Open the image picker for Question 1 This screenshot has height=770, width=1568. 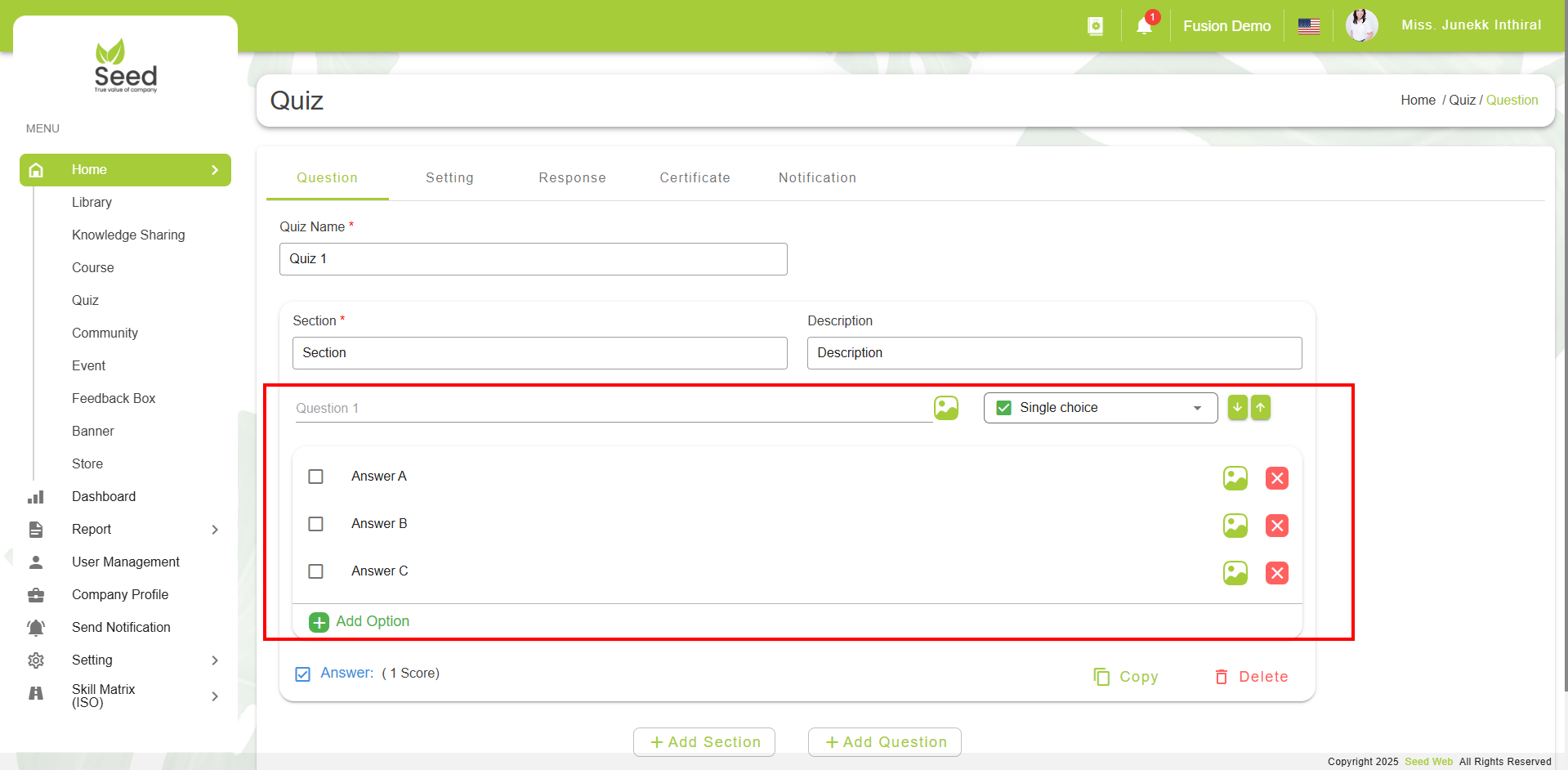[945, 407]
